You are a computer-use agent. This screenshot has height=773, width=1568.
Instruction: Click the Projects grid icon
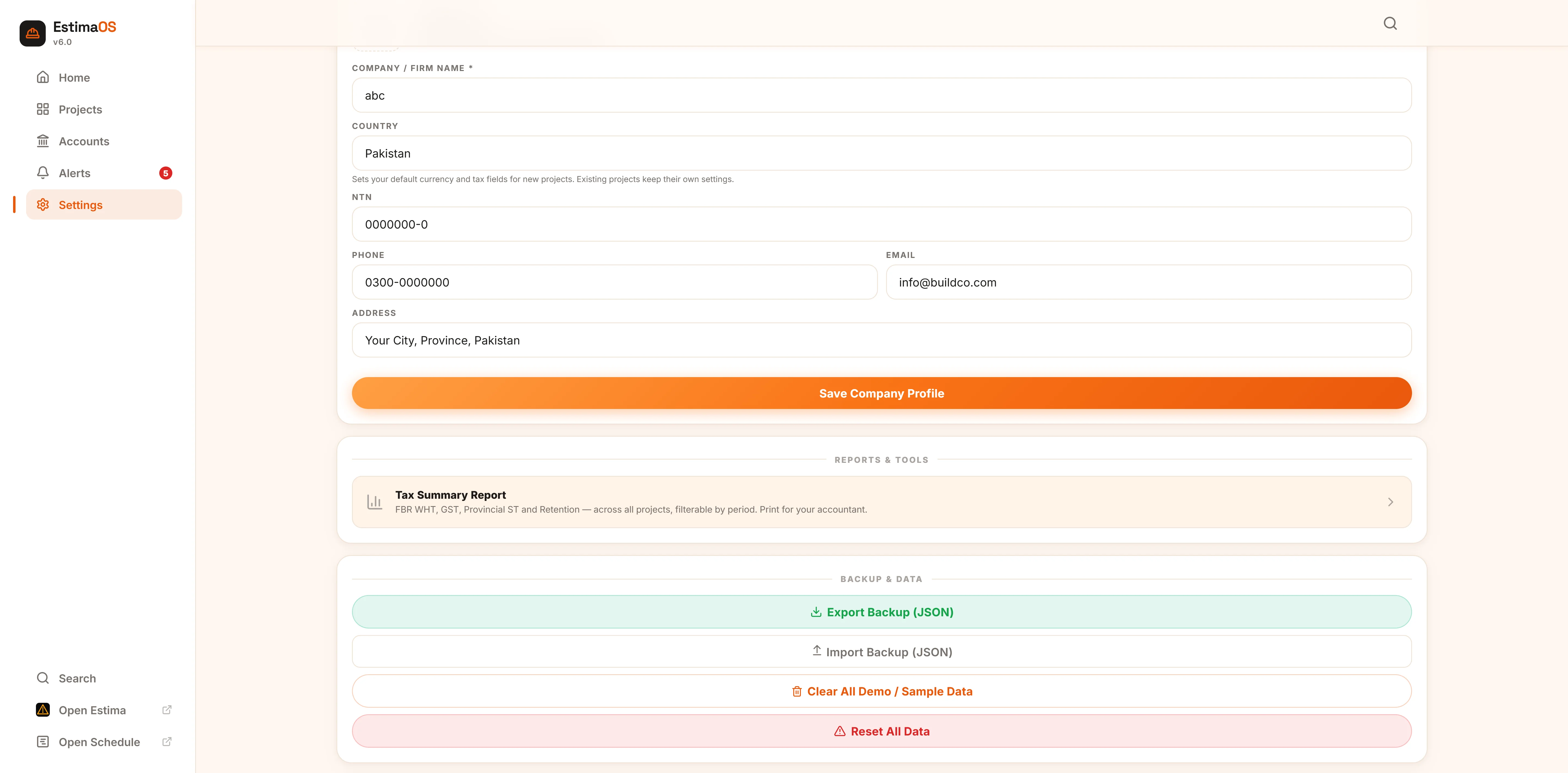[43, 109]
